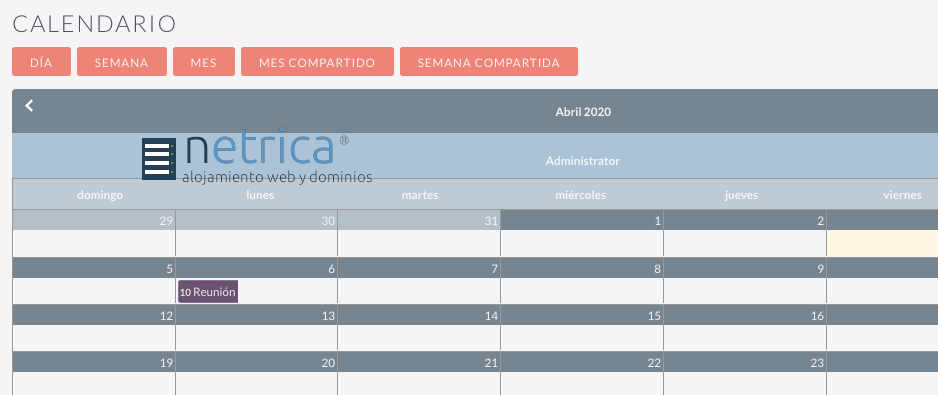
Task: Open SEMANA COMPARTIDA view
Action: pos(489,62)
